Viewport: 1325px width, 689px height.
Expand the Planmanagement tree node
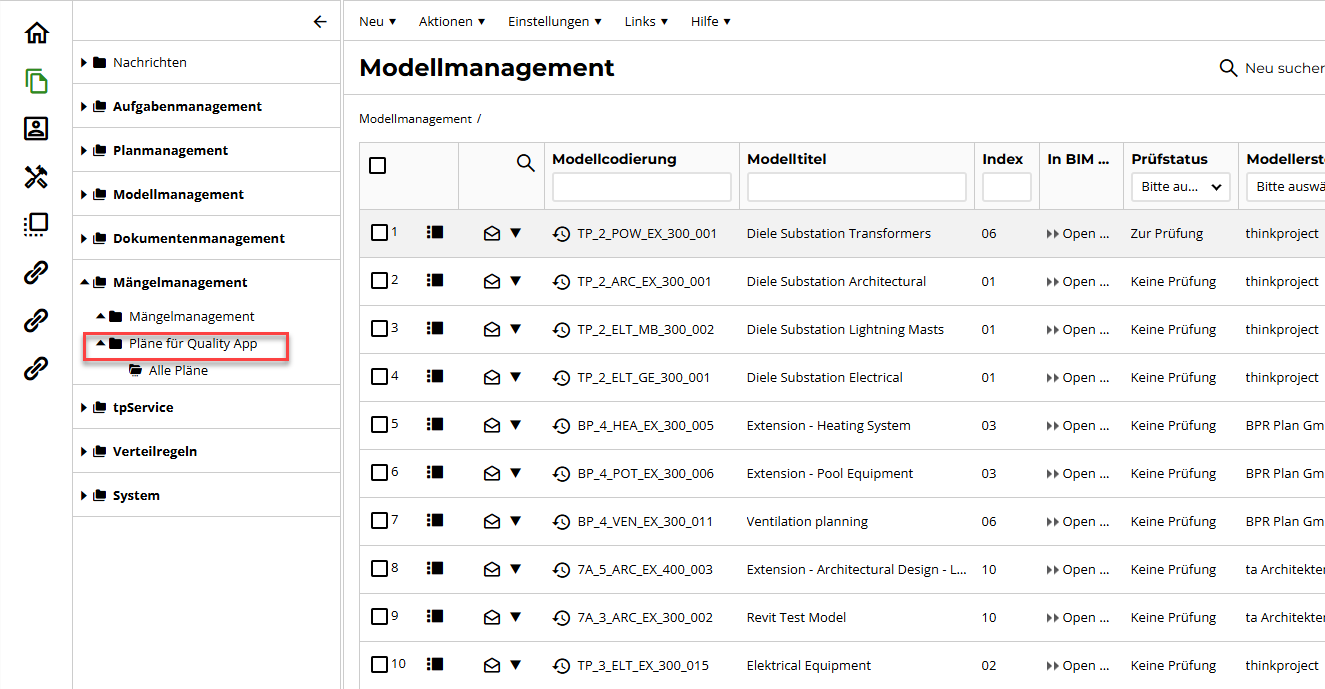coord(84,151)
